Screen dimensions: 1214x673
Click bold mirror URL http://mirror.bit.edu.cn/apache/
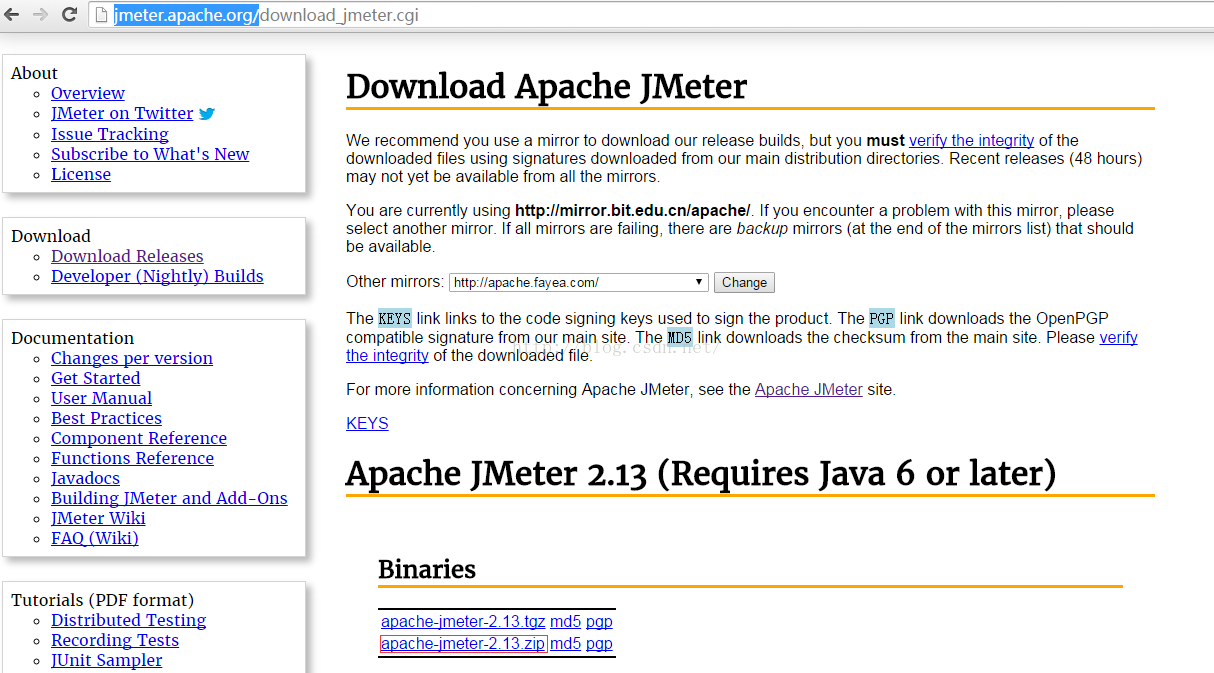point(632,211)
